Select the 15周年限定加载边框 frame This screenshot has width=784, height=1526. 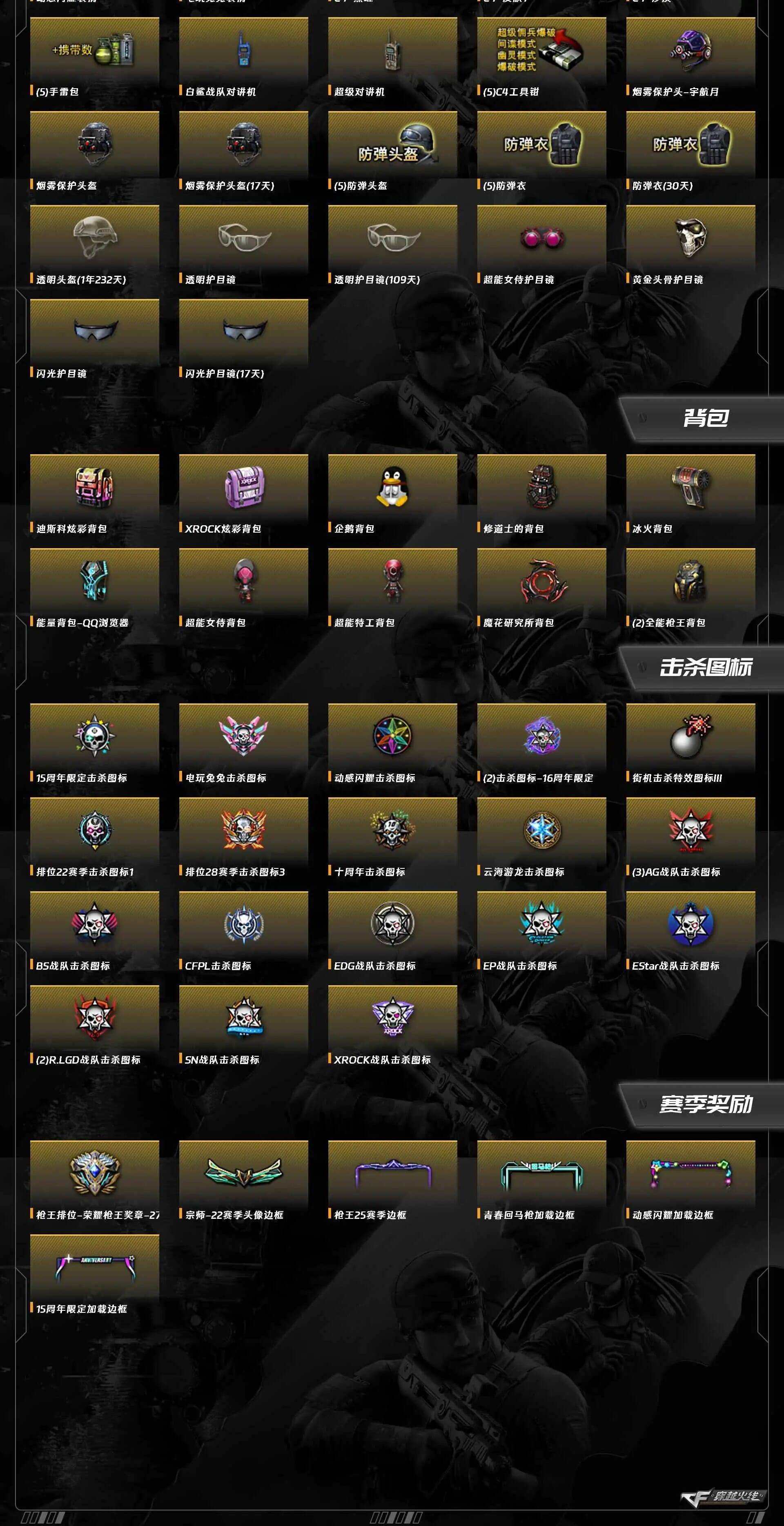coord(95,1276)
